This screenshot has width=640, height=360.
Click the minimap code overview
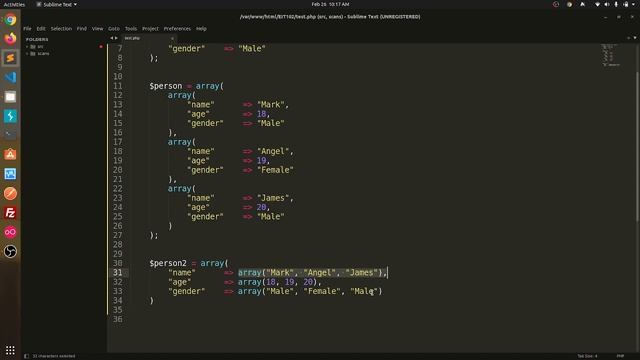click(x=611, y=55)
